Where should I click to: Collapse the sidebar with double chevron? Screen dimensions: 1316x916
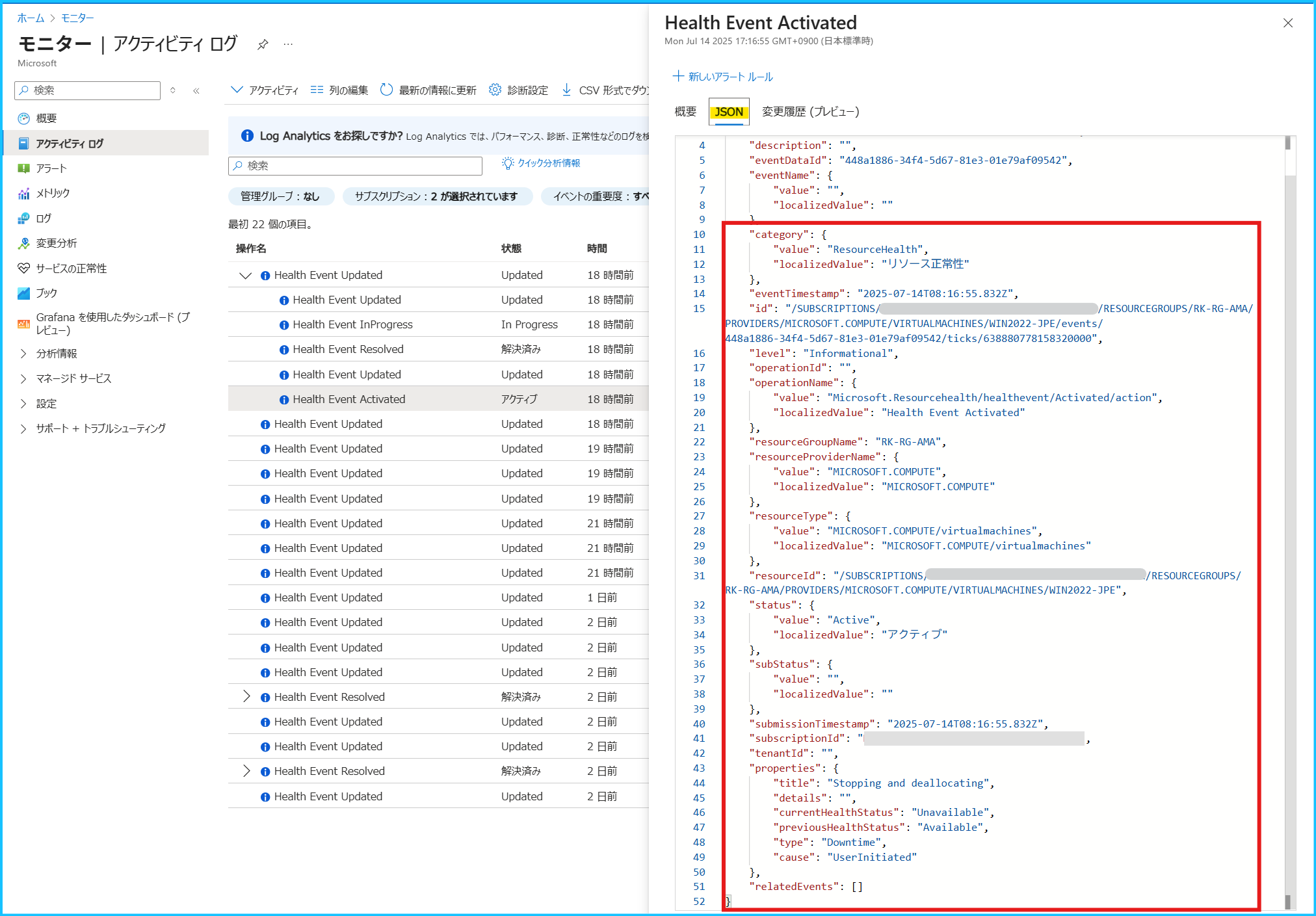[196, 90]
